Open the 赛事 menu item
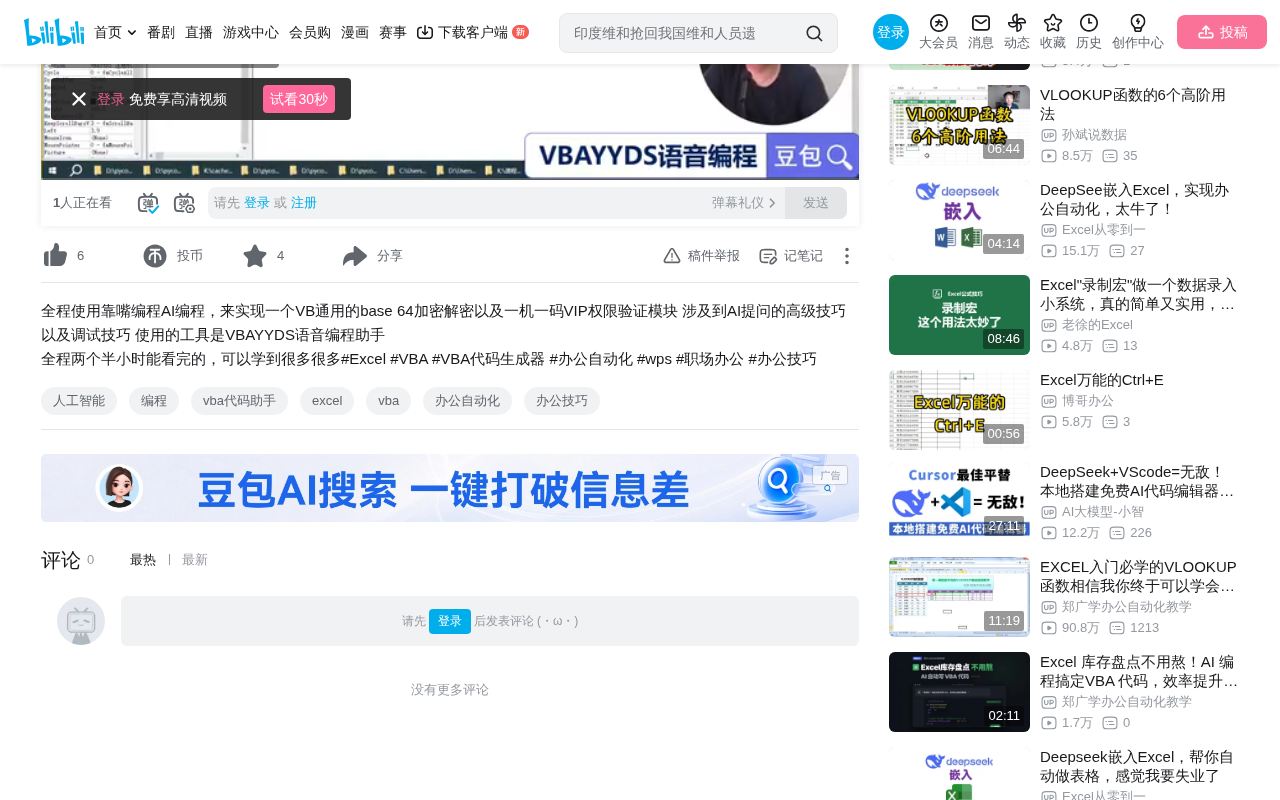Image resolution: width=1280 pixels, height=800 pixels. tap(393, 32)
